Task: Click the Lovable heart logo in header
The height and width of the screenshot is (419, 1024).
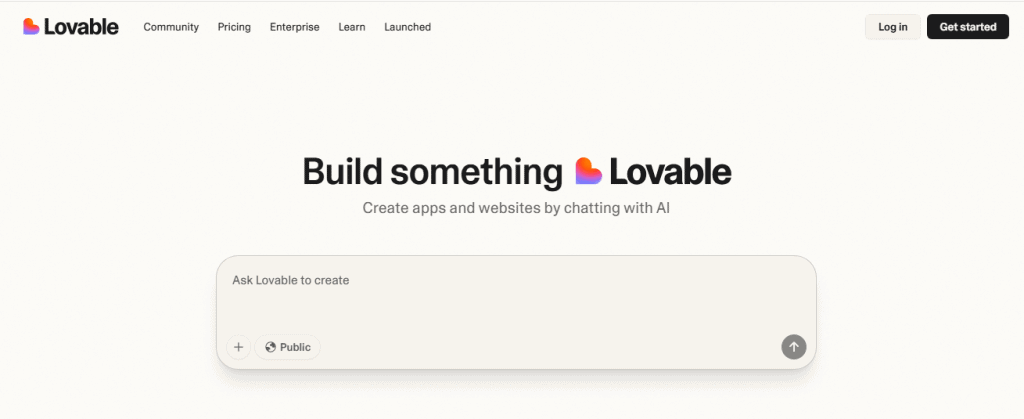Action: pyautogui.click(x=31, y=27)
